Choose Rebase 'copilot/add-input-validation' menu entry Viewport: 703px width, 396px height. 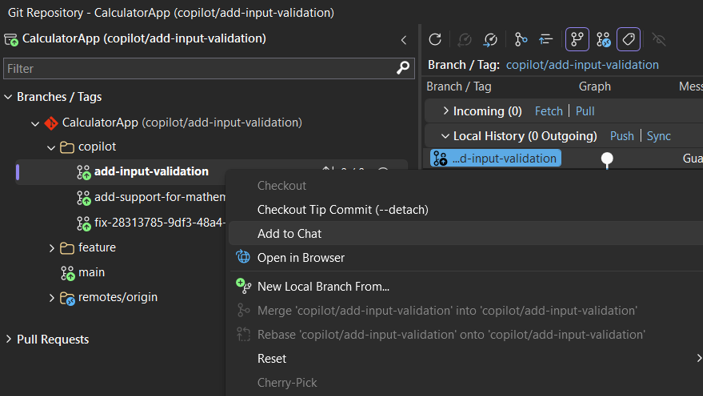451,335
